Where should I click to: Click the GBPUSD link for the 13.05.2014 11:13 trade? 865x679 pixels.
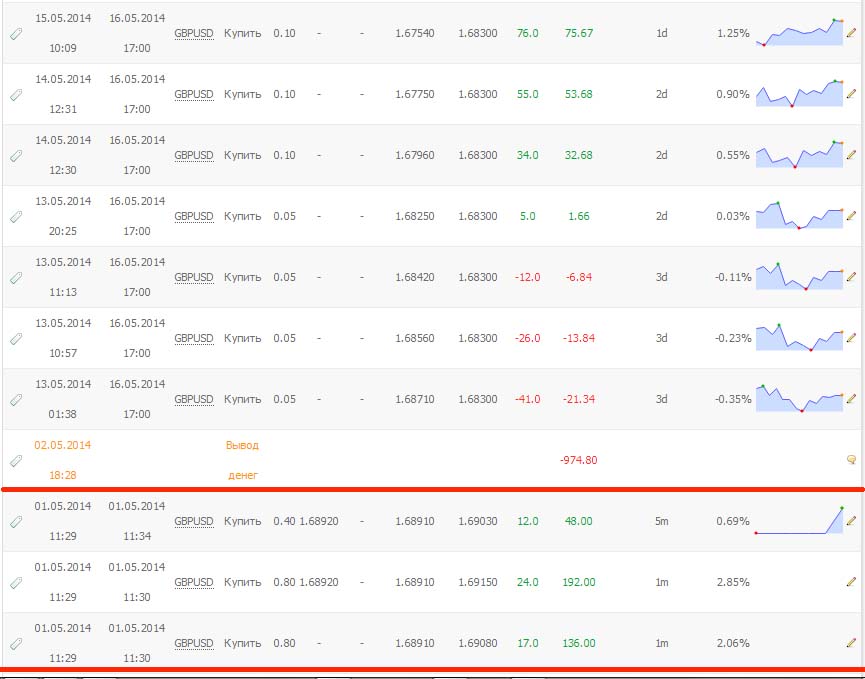[x=194, y=277]
